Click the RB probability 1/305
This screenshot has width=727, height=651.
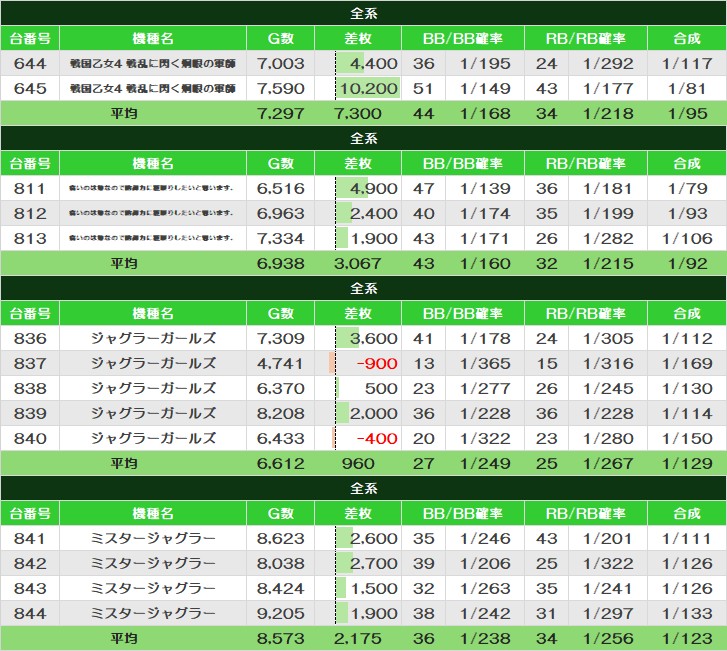(608, 338)
